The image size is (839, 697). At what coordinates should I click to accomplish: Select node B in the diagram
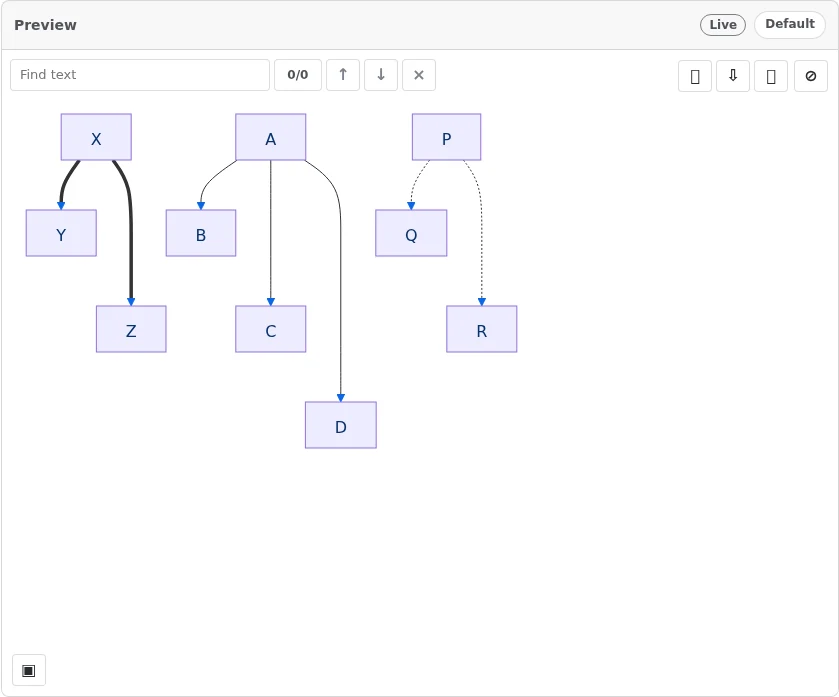pos(201,233)
